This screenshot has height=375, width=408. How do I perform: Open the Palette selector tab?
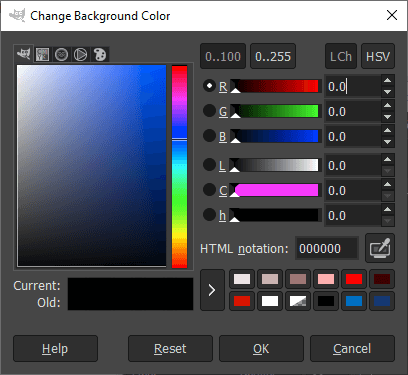pyautogui.click(x=100, y=54)
